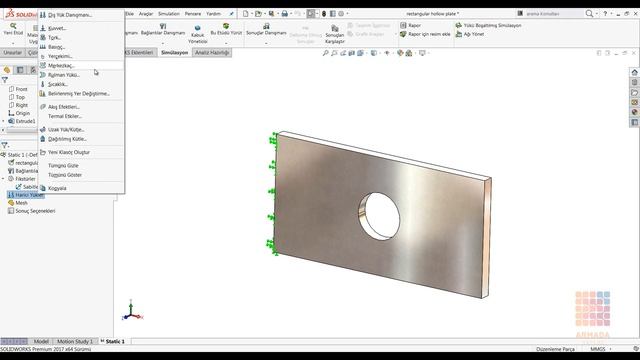The height and width of the screenshot is (360, 640).
Task: Open the Pencere menu
Action: 193,14
